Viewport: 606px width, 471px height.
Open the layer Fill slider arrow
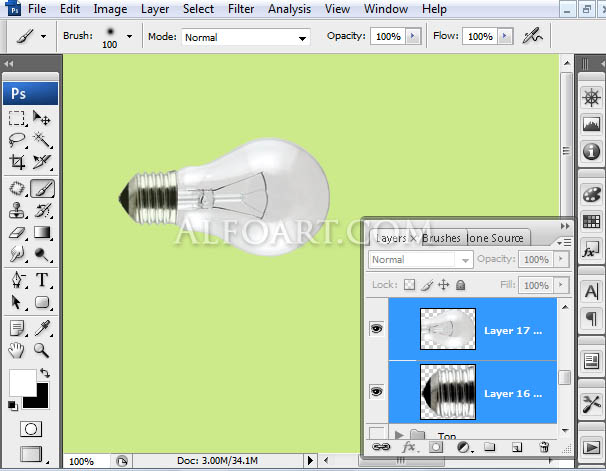point(561,285)
